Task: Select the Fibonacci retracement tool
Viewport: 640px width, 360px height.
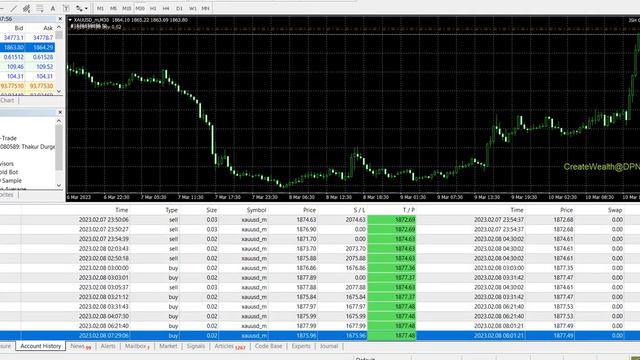Action: click(x=40, y=8)
